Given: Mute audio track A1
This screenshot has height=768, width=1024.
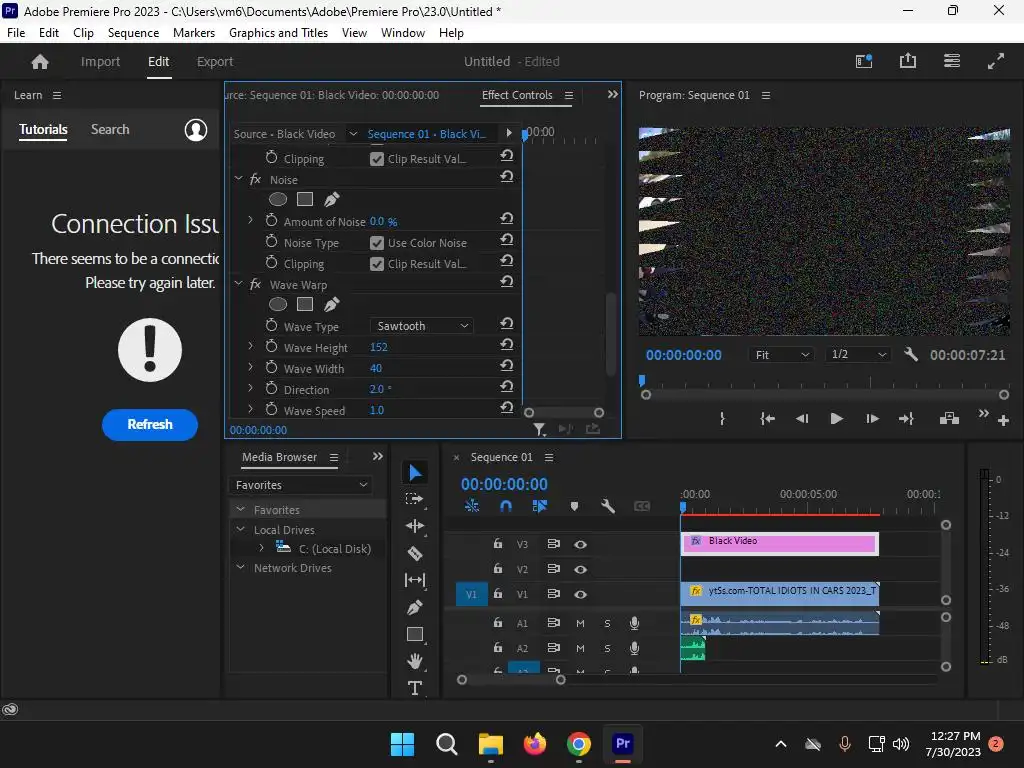Looking at the screenshot, I should click(x=580, y=623).
